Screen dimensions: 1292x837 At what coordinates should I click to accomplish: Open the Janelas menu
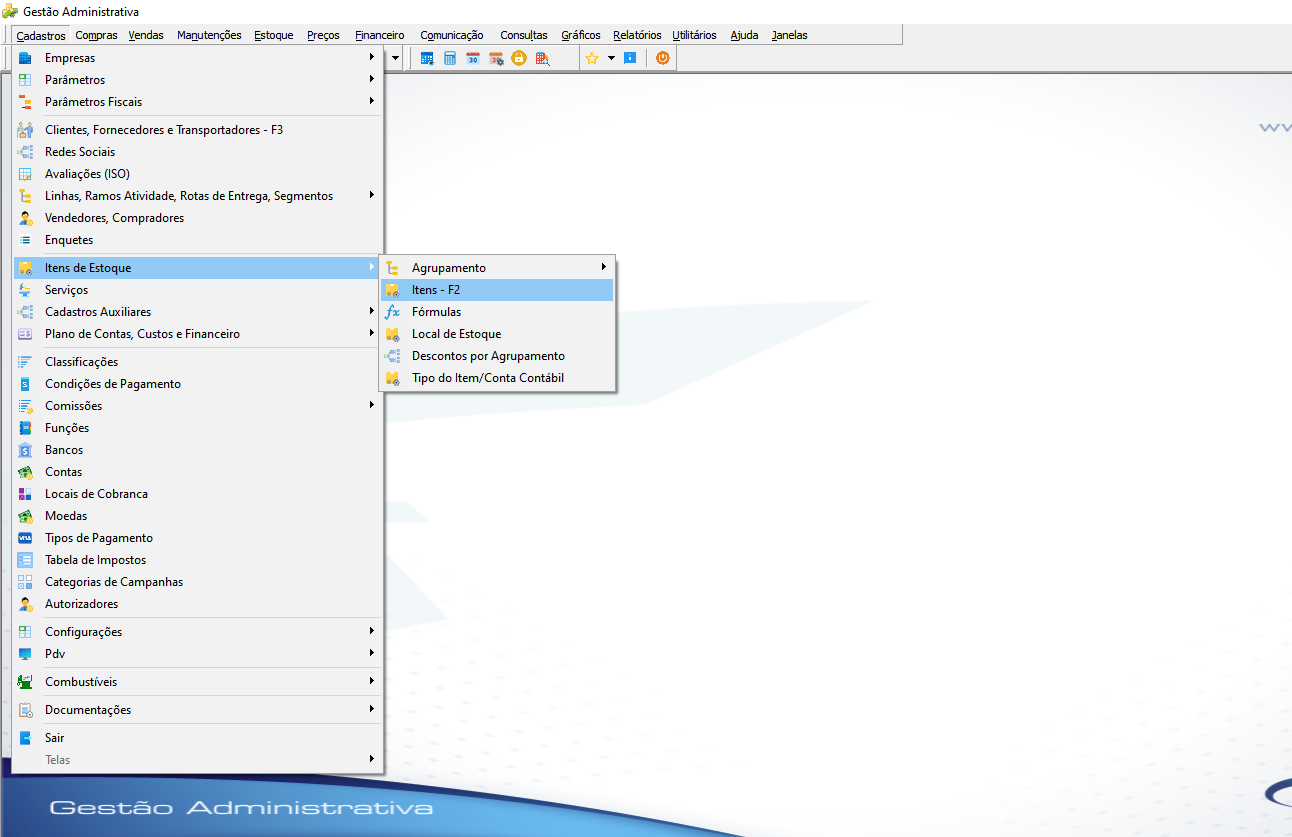pyautogui.click(x=790, y=35)
